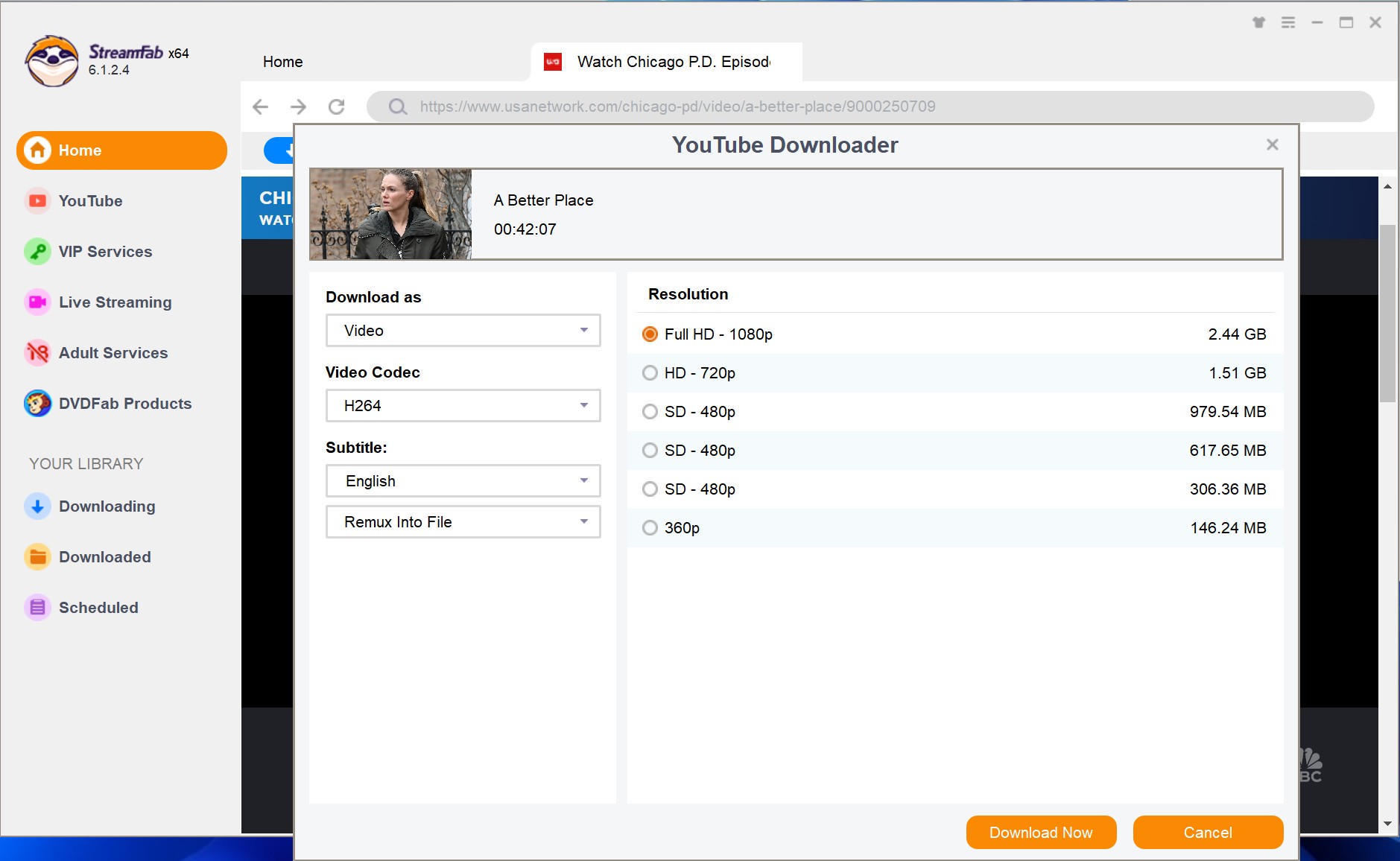Image resolution: width=1400 pixels, height=861 pixels.
Task: Close the YouTube Downloader dialog
Action: coord(1273,144)
